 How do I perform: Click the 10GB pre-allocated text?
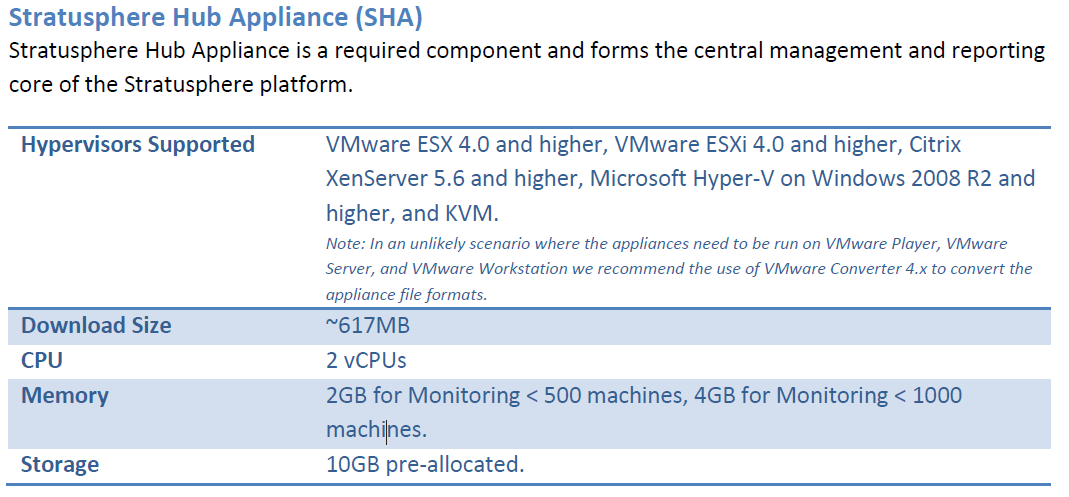[425, 464]
